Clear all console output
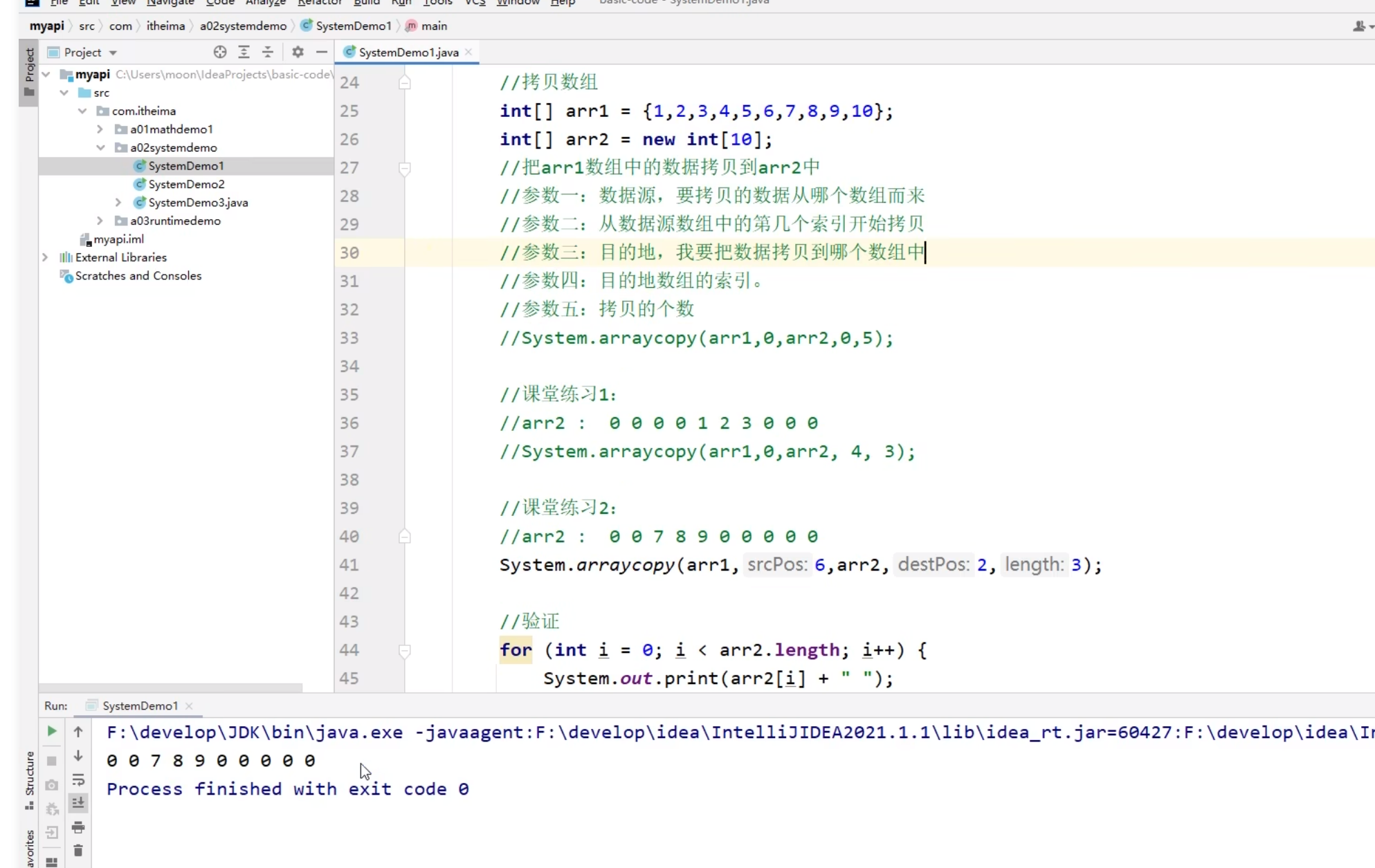This screenshot has height=868, width=1375. tap(78, 851)
